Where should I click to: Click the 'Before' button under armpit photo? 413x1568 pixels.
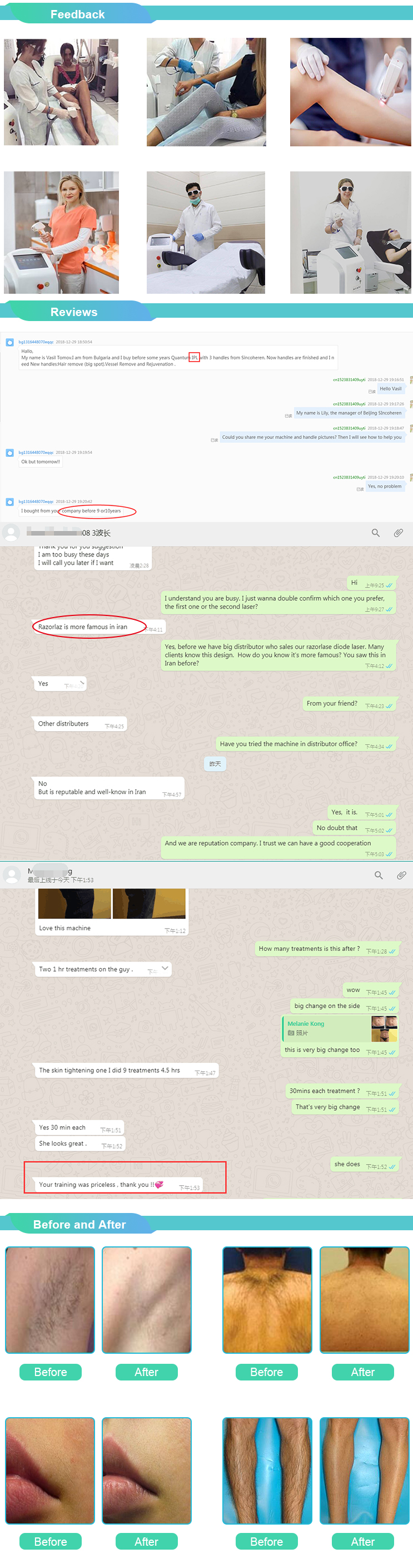pos(51,1372)
